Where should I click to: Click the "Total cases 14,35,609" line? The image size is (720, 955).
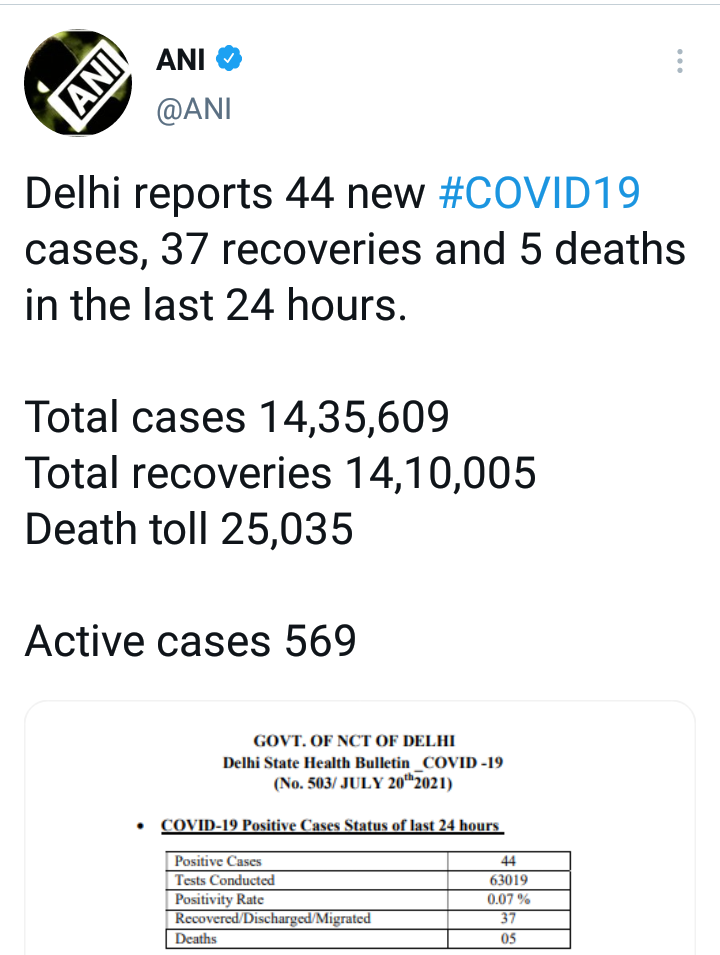237,416
